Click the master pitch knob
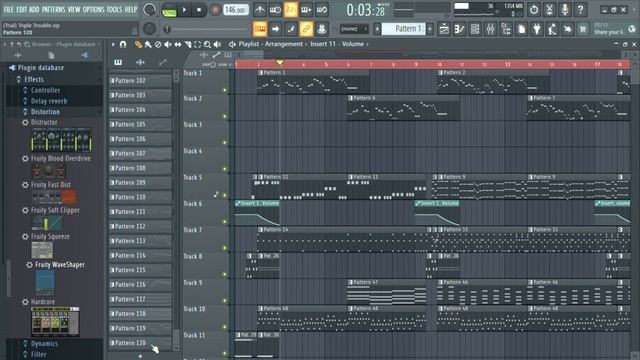Image resolution: width=640 pixels, height=360 pixels. coord(149,29)
